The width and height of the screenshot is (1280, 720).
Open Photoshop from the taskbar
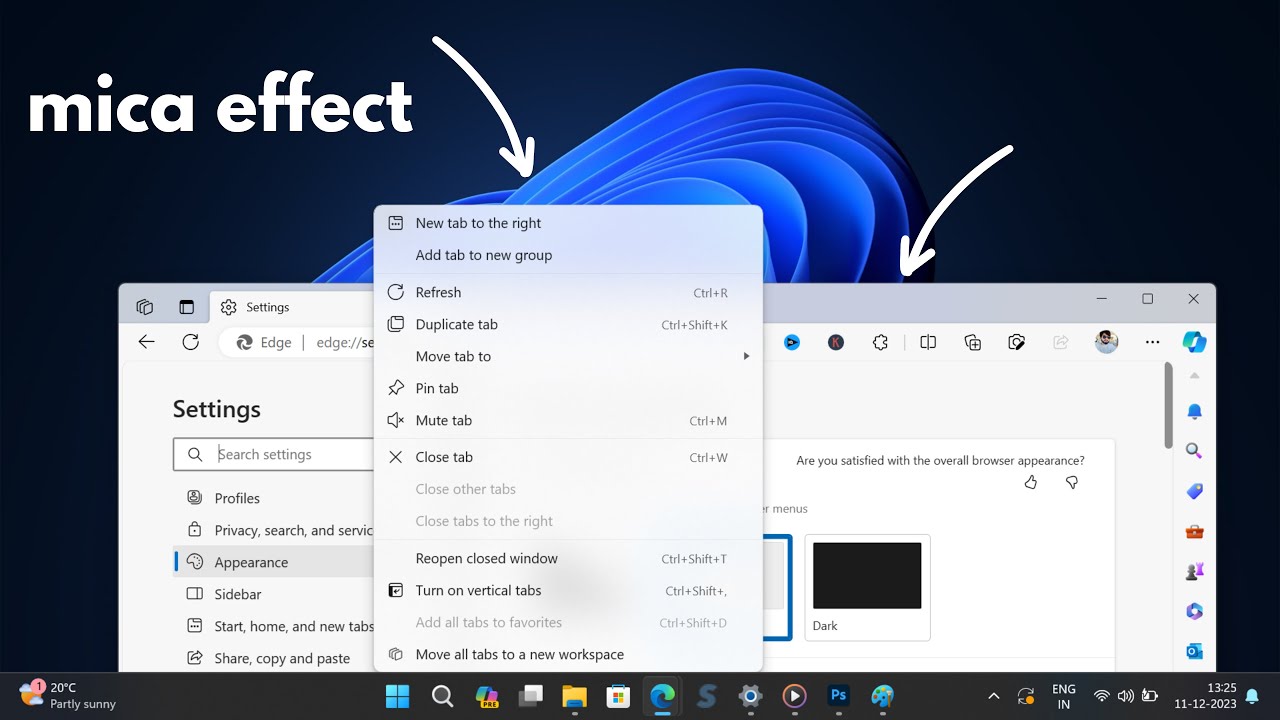pyautogui.click(x=838, y=696)
